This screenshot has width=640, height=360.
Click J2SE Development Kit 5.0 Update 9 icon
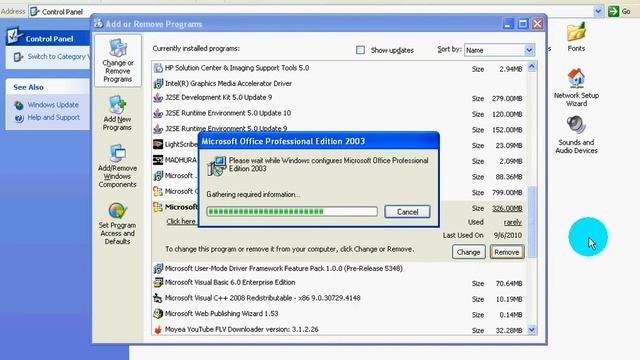pyautogui.click(x=158, y=98)
